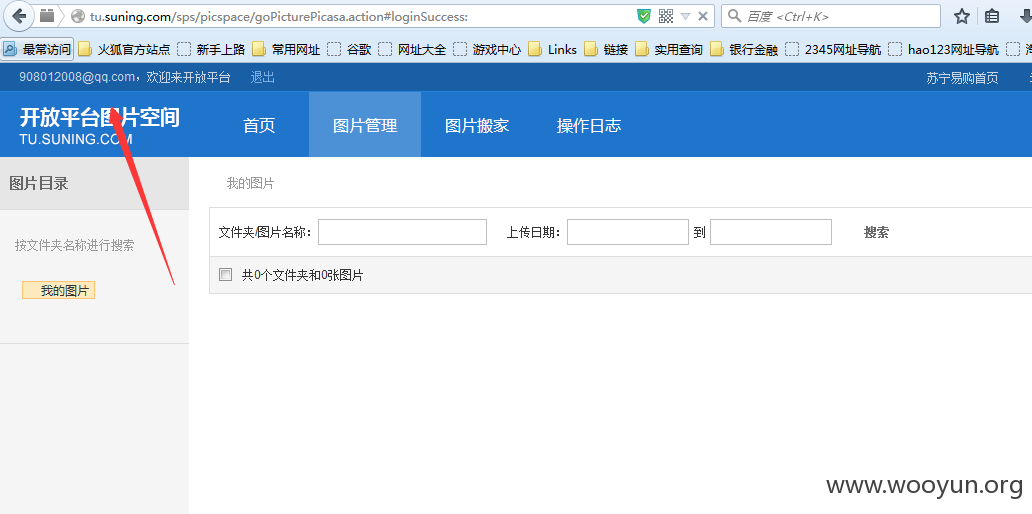Open the 操作日志 tab
This screenshot has width=1032, height=514.
(589, 126)
